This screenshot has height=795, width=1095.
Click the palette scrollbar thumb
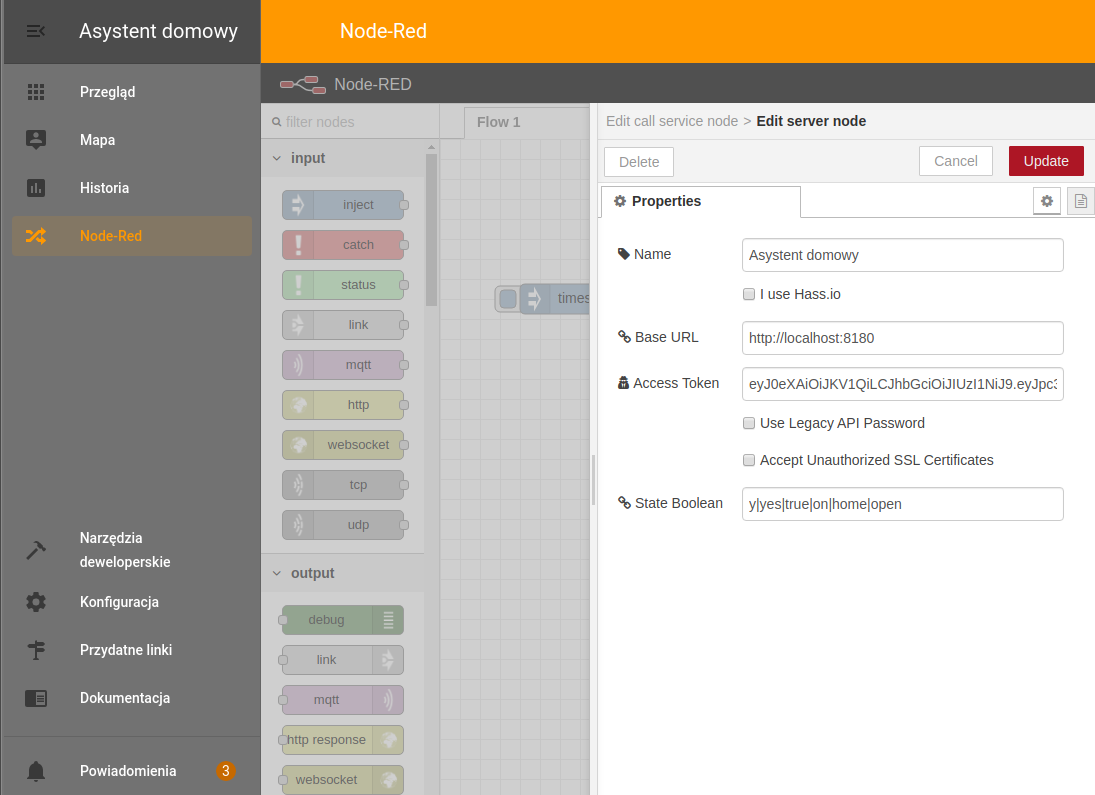(x=431, y=229)
